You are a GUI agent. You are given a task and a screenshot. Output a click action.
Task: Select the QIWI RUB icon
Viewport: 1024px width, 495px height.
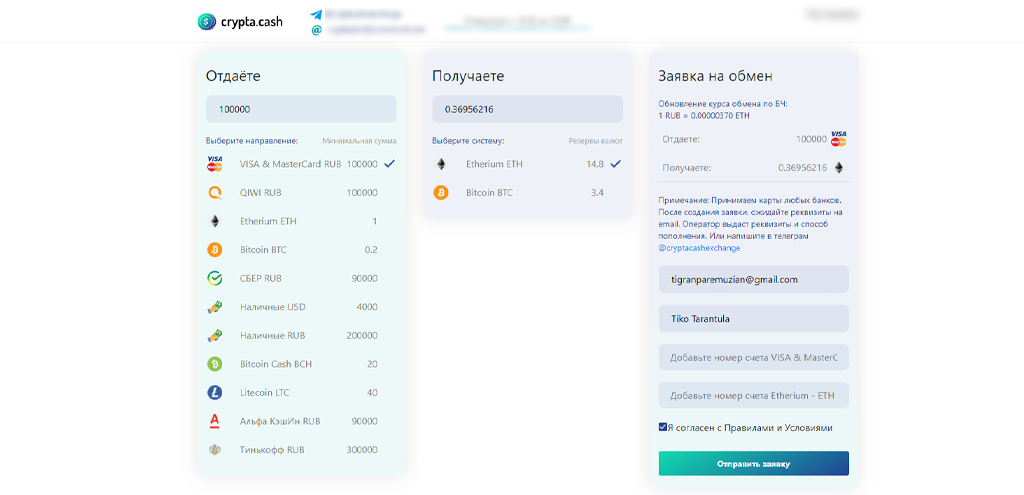click(x=214, y=193)
